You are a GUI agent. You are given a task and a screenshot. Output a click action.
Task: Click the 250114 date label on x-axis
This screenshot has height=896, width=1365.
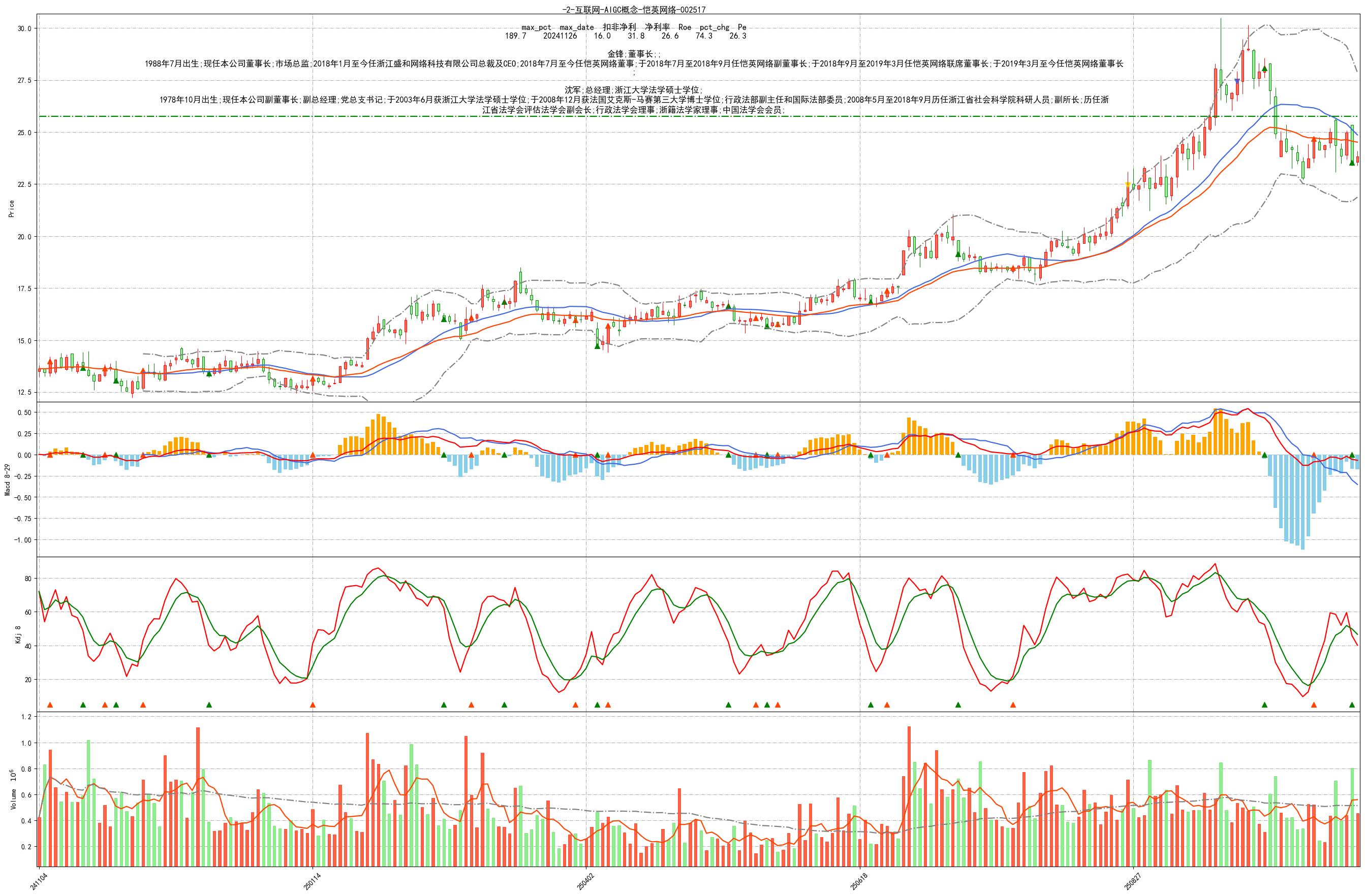pos(312,881)
